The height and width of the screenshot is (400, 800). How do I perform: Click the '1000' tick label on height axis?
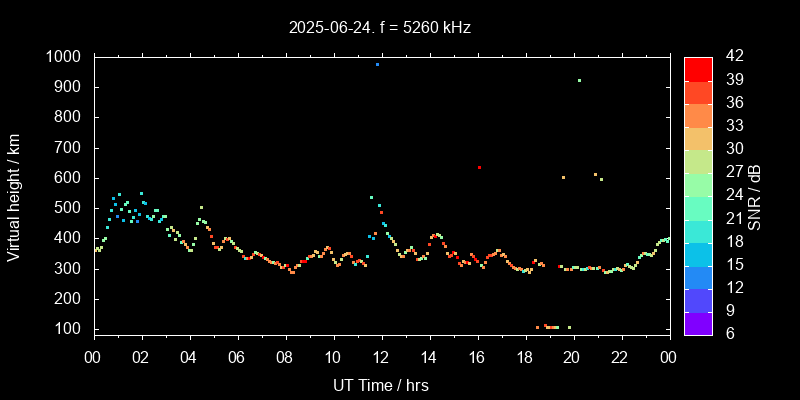pyautogui.click(x=66, y=57)
